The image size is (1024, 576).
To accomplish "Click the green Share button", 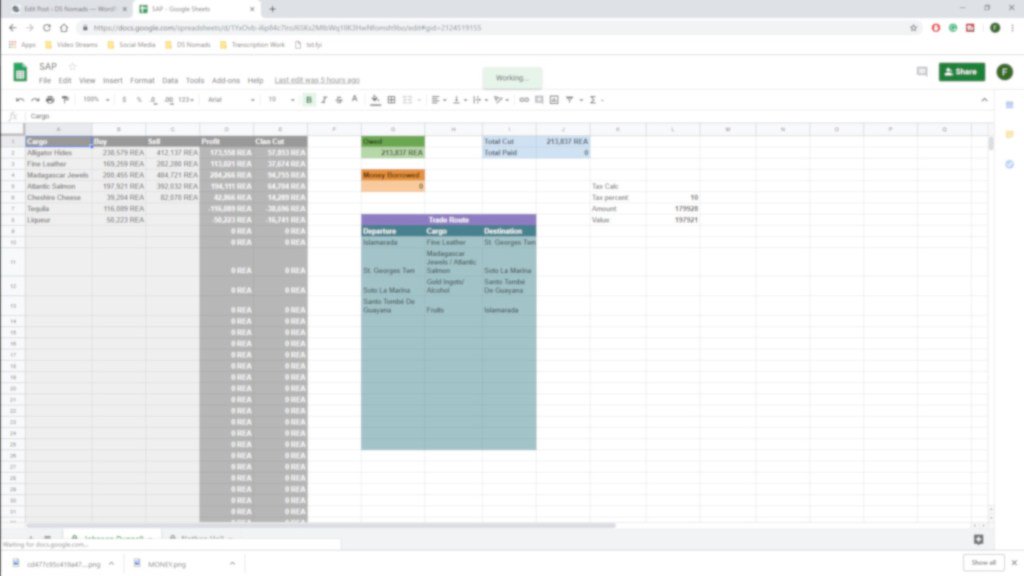I will (x=961, y=72).
